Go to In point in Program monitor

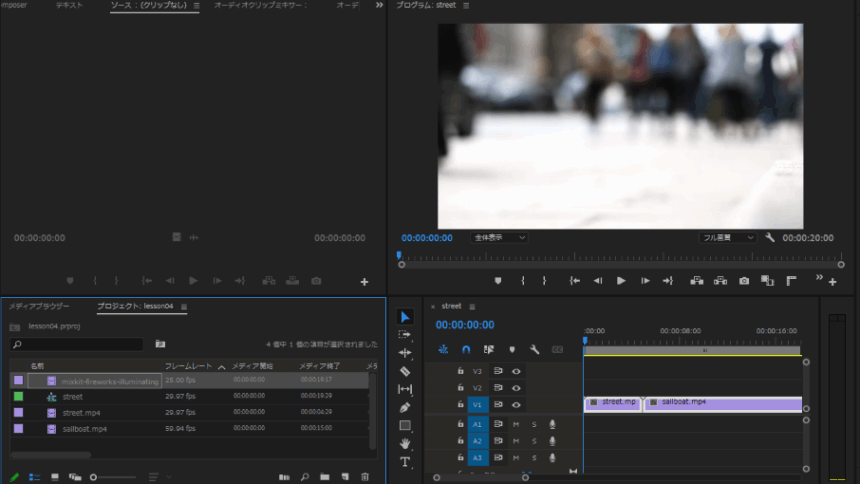coord(574,281)
